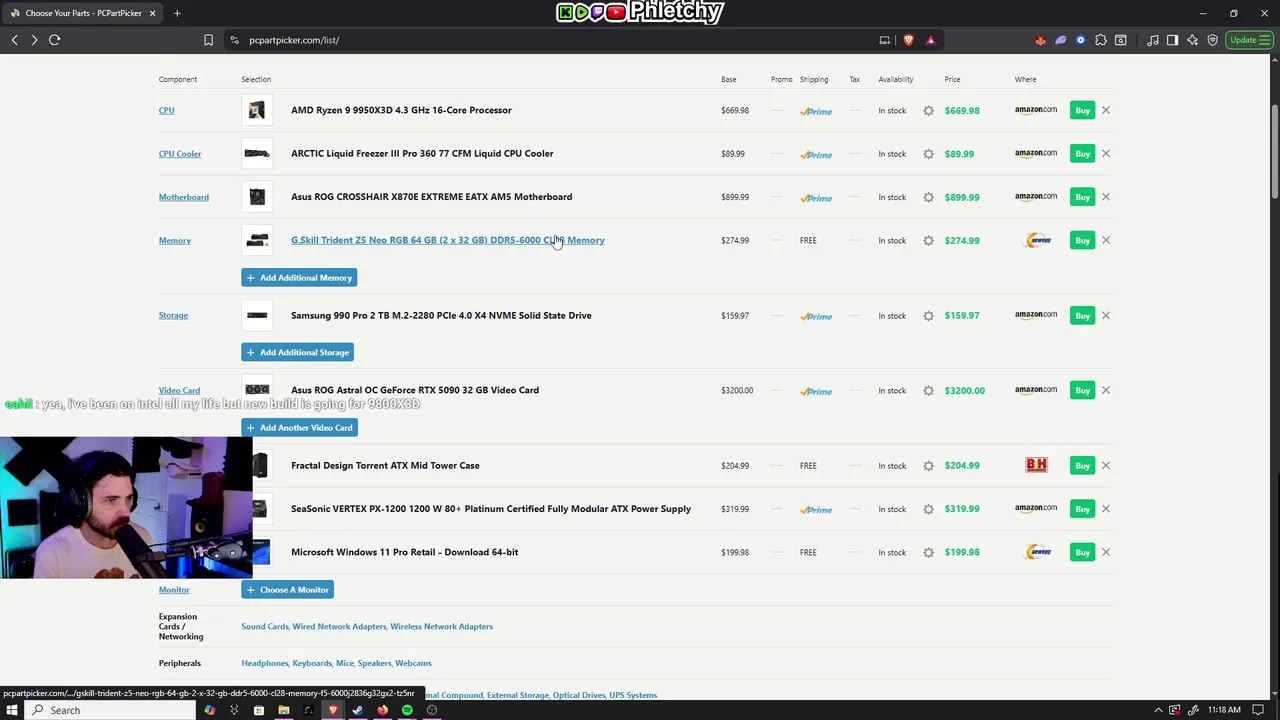Remove the Fractal Design Torrent case row

(x=1106, y=465)
